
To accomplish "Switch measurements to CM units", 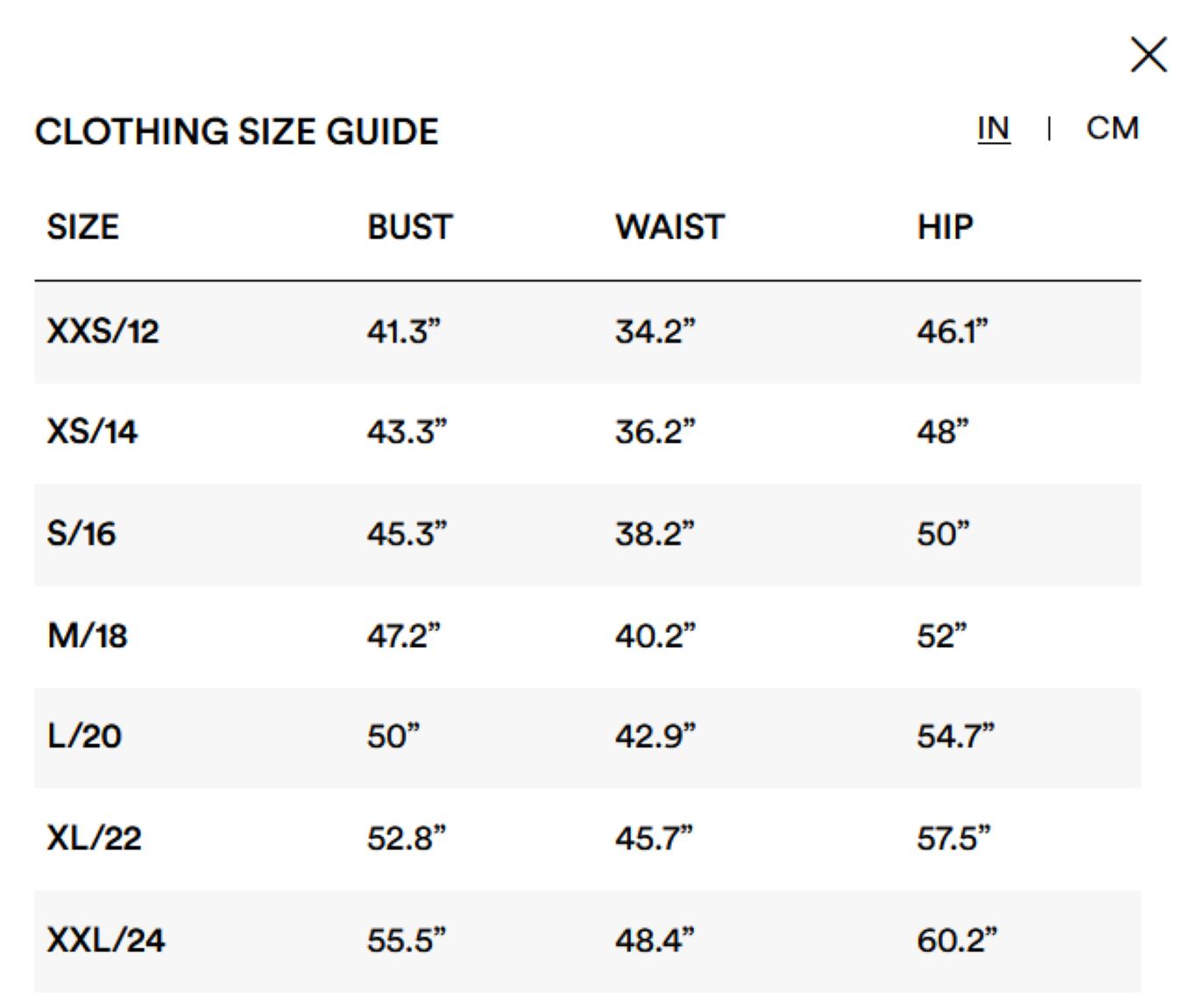I will [1112, 129].
